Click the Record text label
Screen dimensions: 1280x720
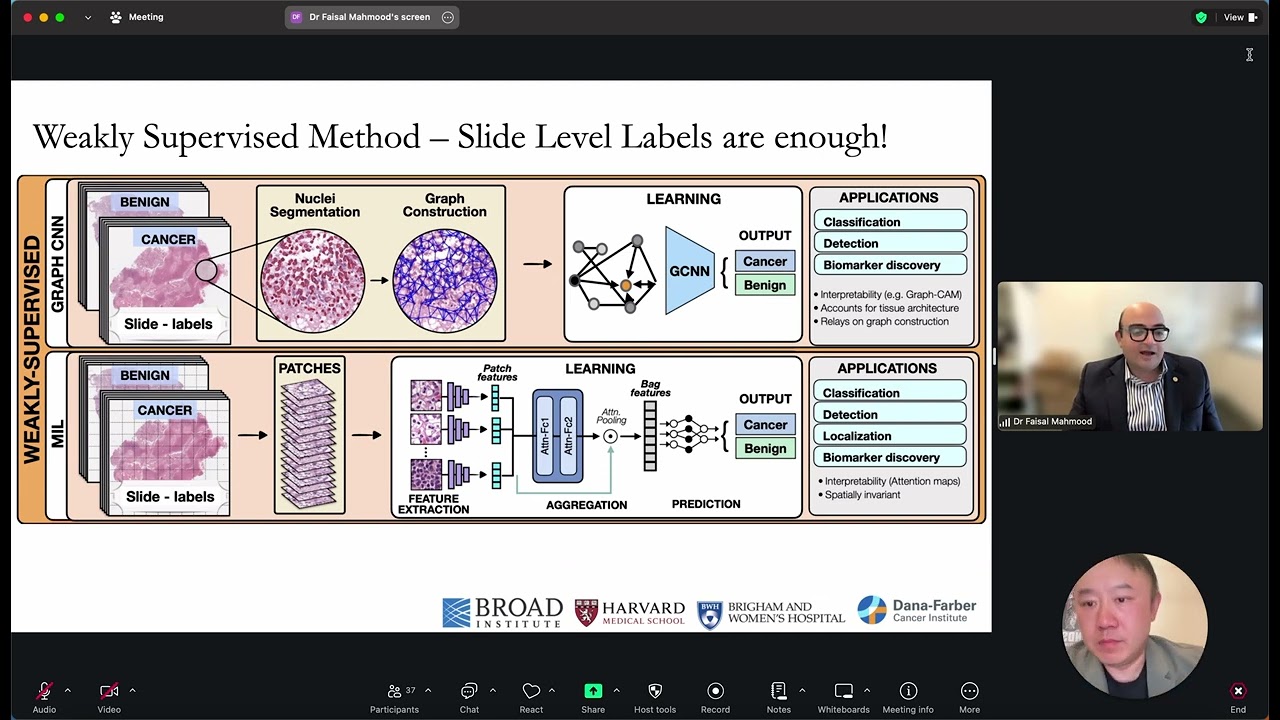pyautogui.click(x=715, y=710)
